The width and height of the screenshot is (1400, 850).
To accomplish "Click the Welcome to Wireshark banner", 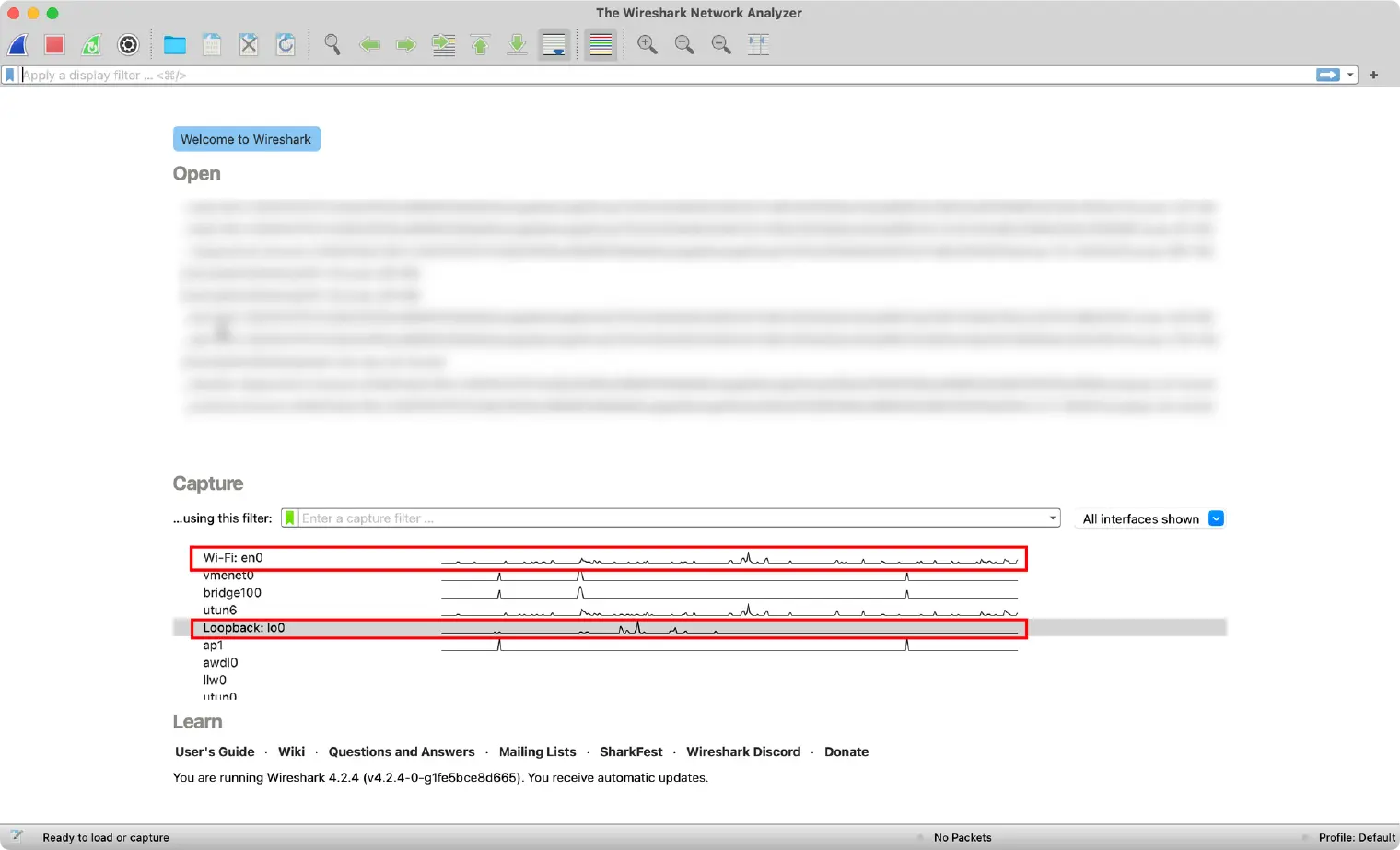I will (x=246, y=139).
